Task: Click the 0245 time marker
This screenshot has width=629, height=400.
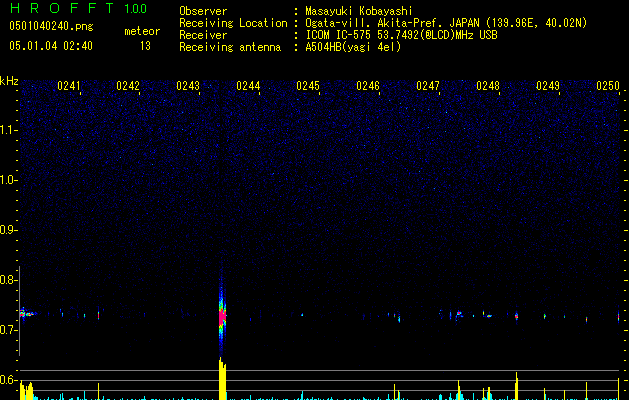Action: 308,86
